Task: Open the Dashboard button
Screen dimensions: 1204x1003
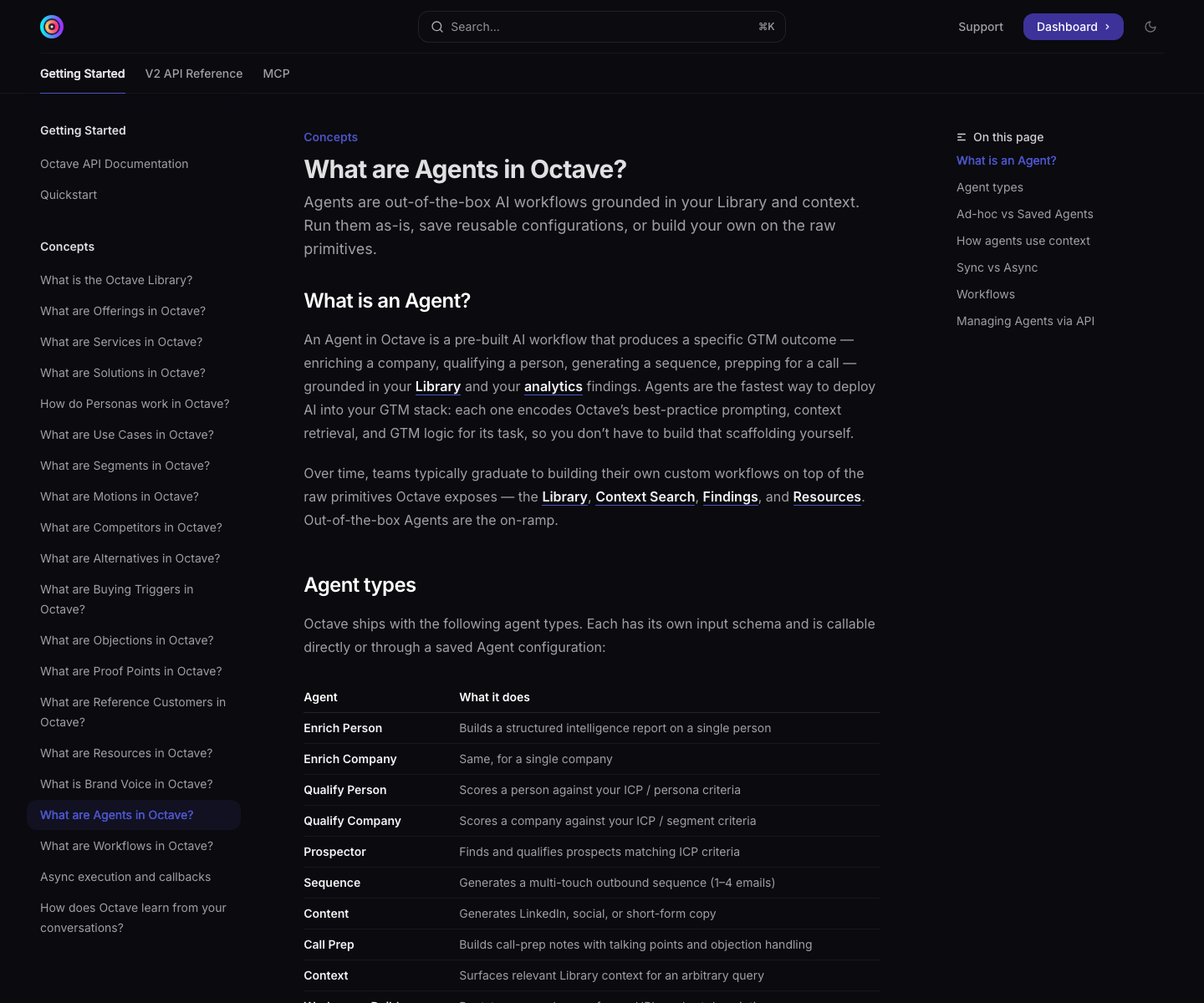Action: [x=1074, y=27]
